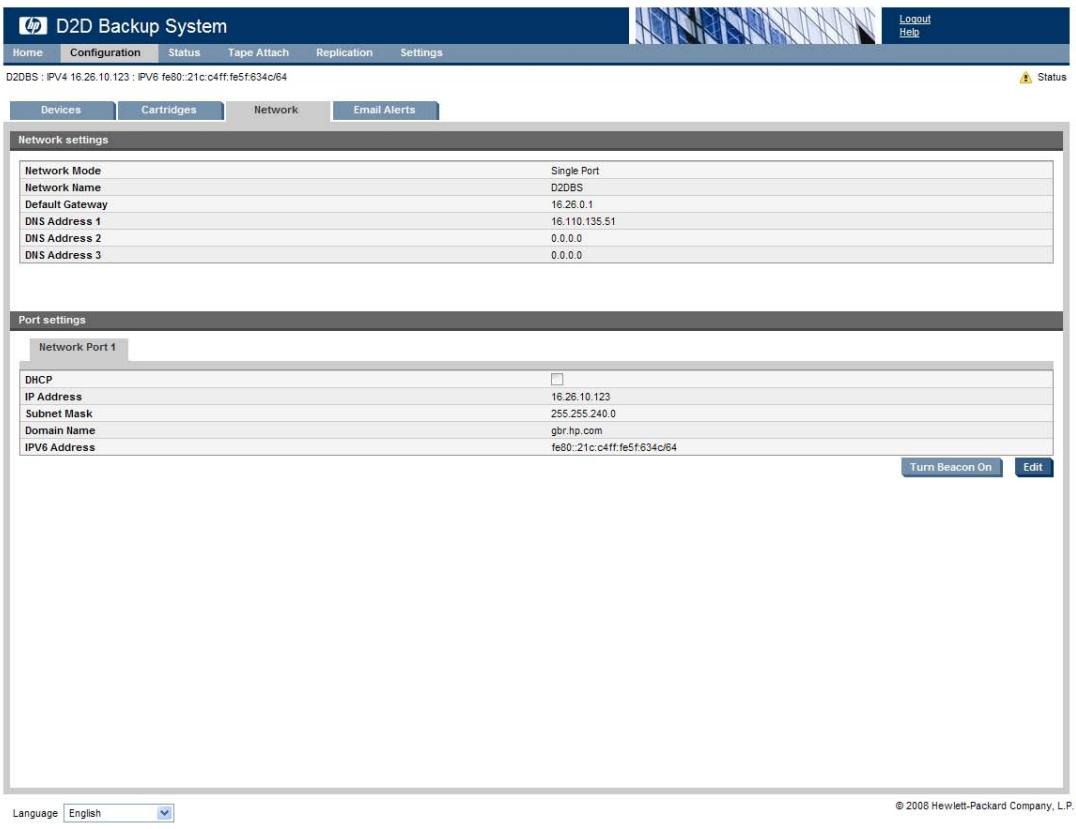Click the Single Port network mode value
1076x829 pixels.
coord(575,171)
